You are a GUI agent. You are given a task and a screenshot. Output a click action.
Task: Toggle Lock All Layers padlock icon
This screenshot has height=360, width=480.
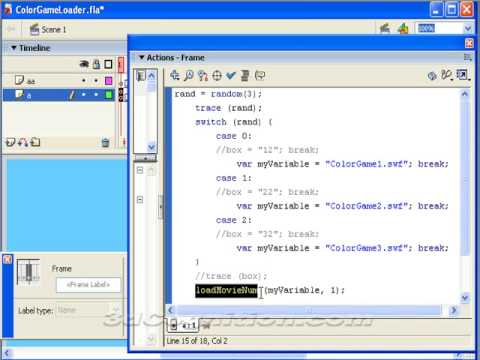pos(96,64)
